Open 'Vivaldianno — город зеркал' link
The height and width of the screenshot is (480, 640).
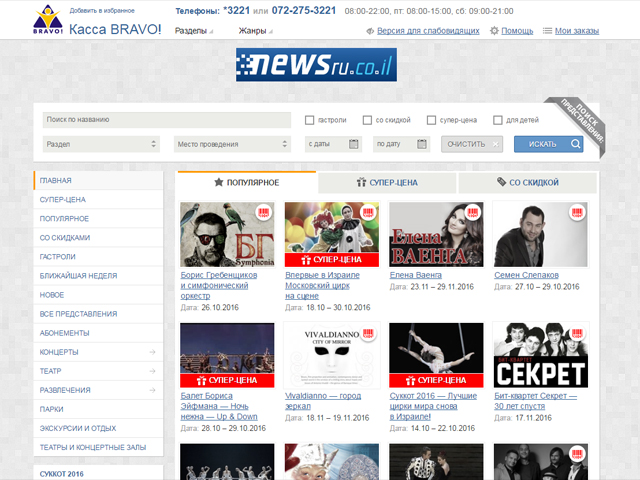[323, 401]
